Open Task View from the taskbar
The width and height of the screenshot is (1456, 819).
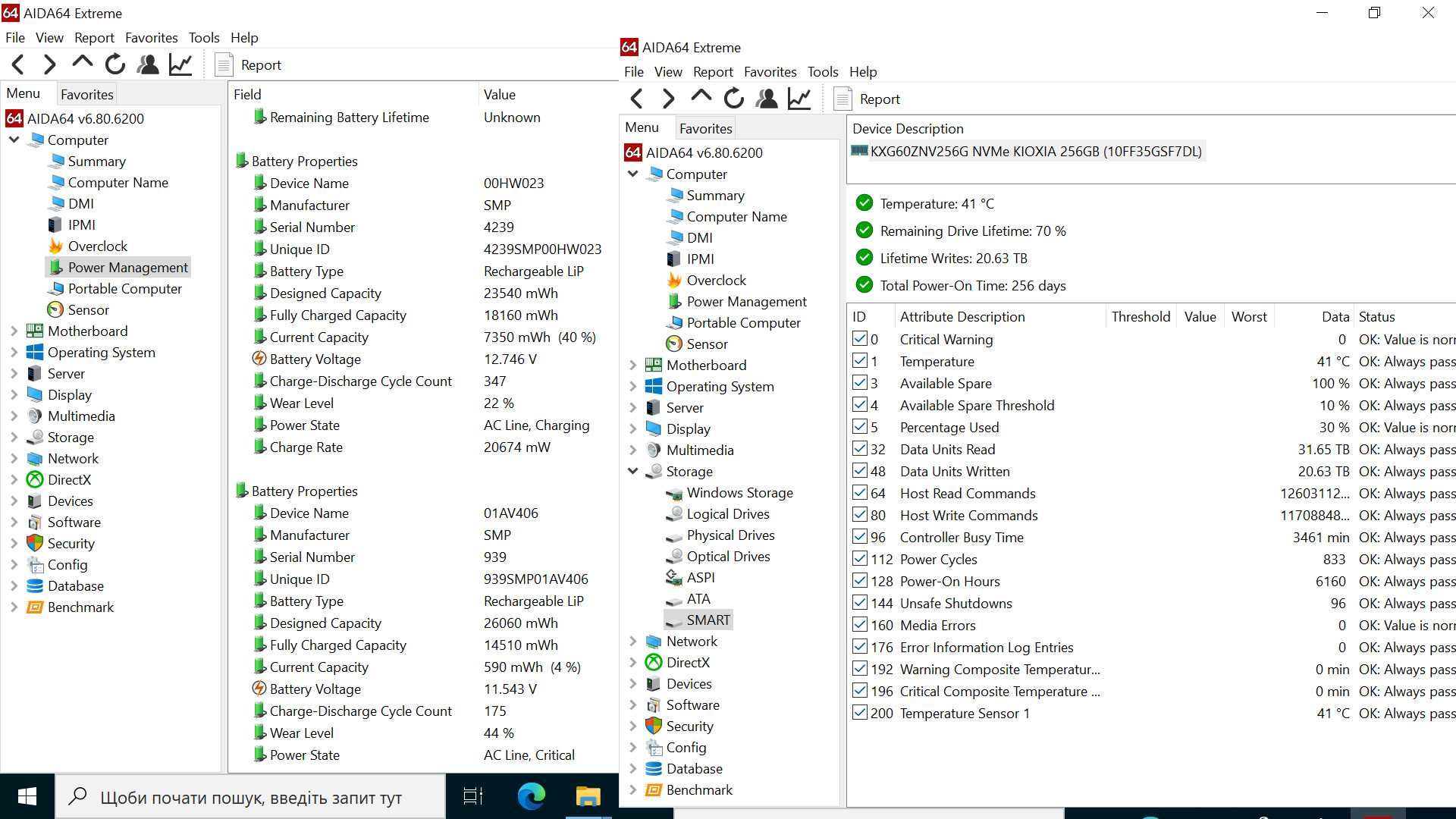473,796
